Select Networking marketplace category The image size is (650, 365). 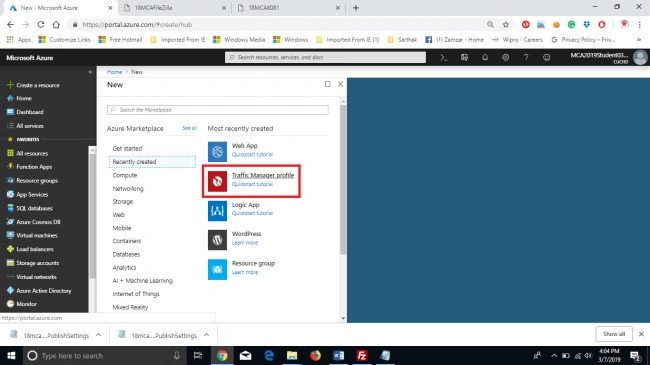click(128, 188)
